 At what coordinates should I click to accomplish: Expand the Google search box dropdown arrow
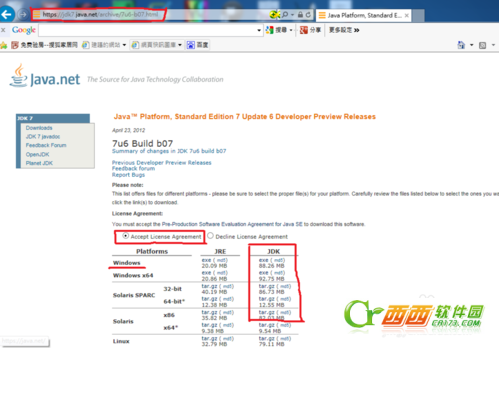click(259, 30)
